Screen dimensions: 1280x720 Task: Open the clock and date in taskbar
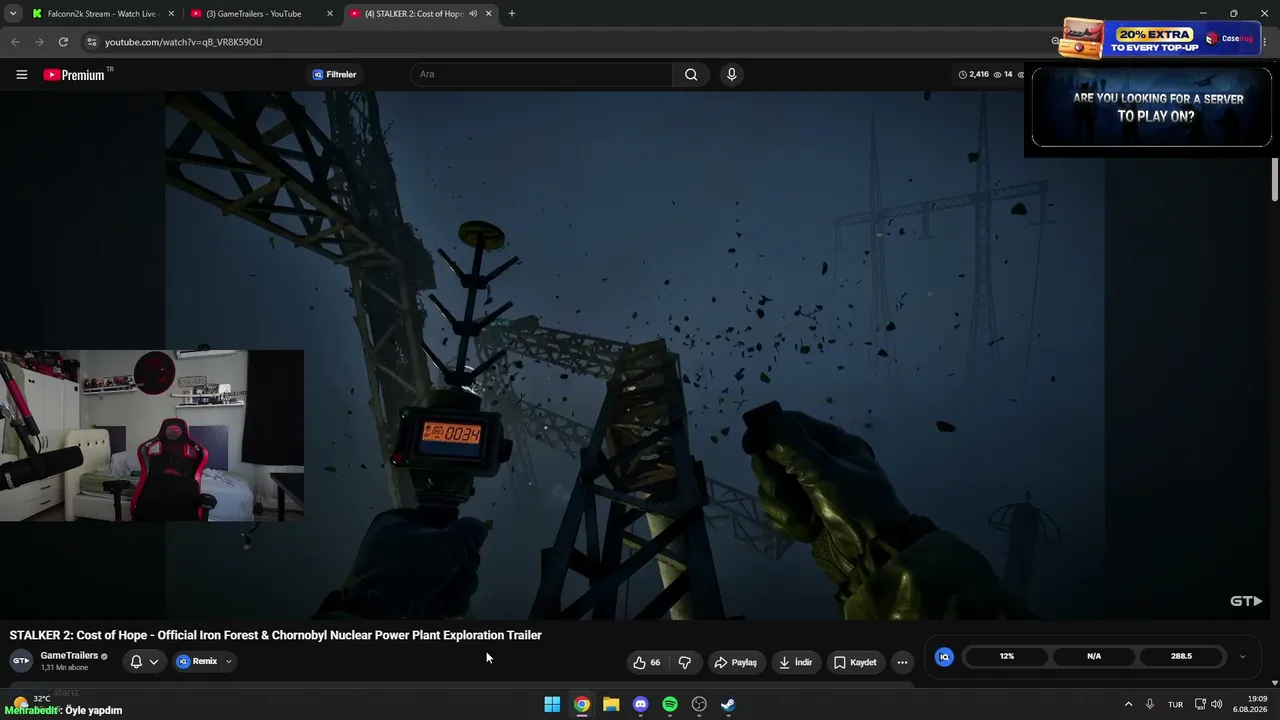click(x=1251, y=704)
